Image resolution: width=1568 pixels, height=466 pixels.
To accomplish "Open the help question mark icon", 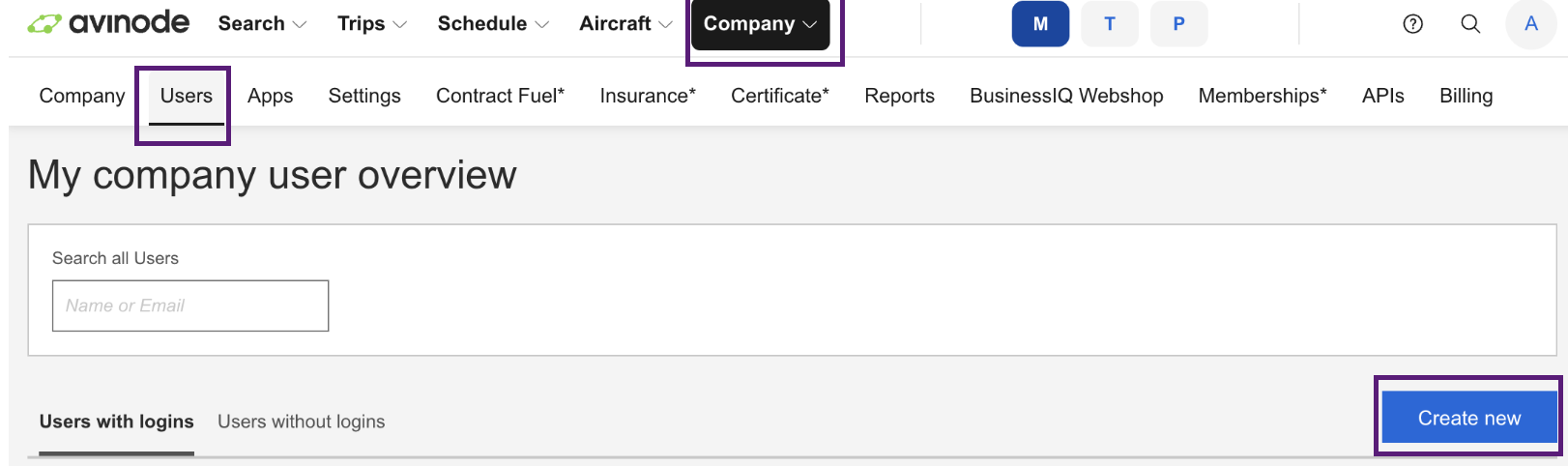I will pyautogui.click(x=1412, y=24).
